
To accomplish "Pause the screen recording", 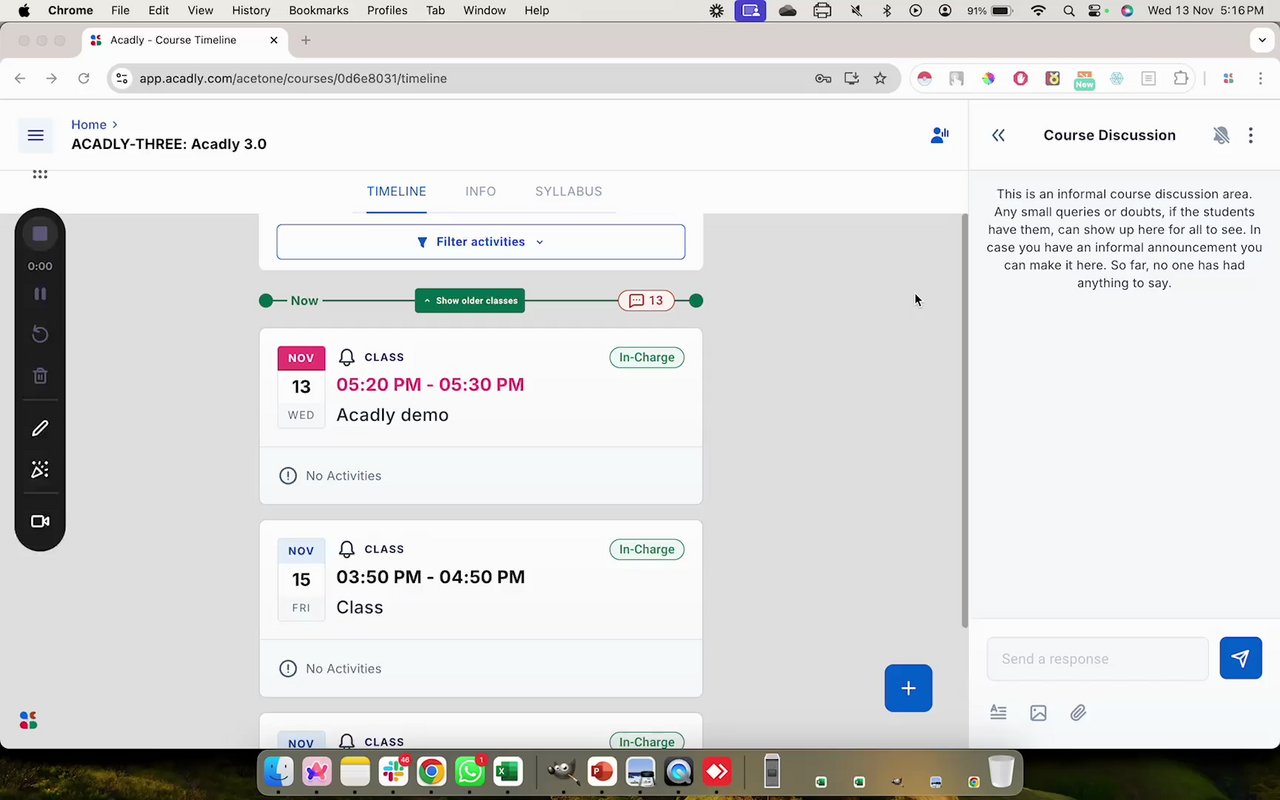I will coord(40,294).
